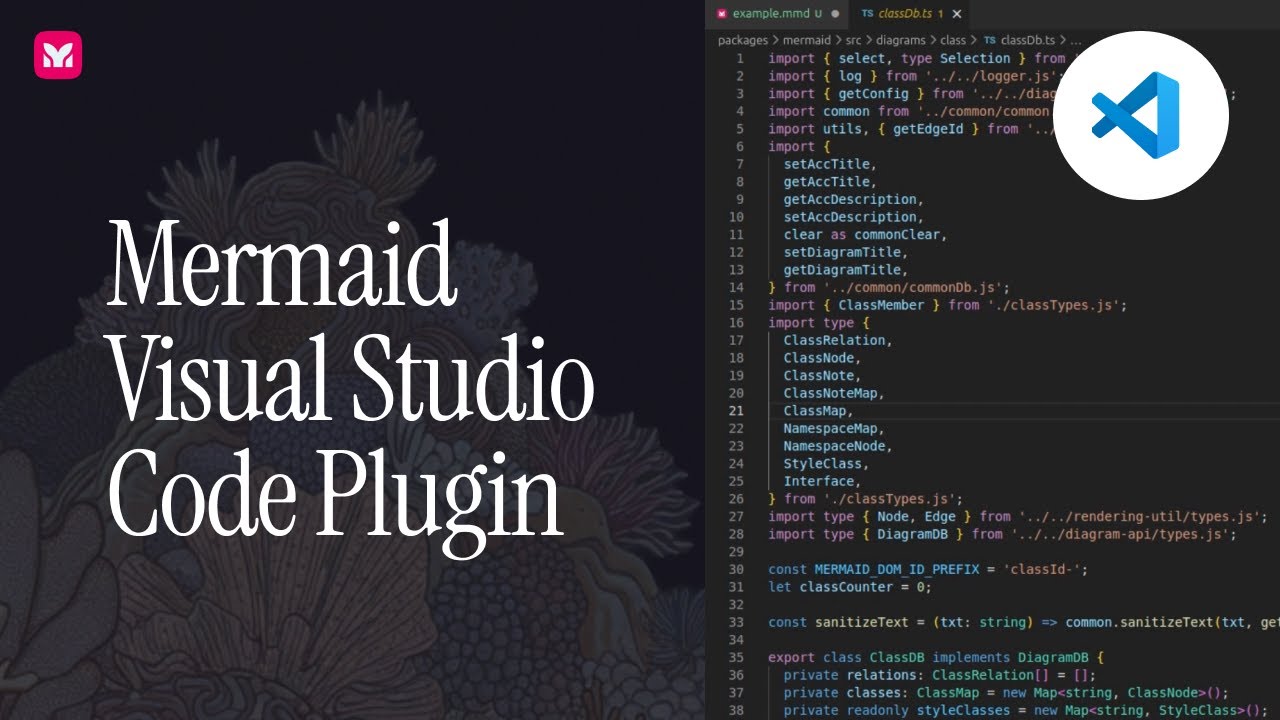Click 'NamespaceMap,' in the code

[x=834, y=428]
